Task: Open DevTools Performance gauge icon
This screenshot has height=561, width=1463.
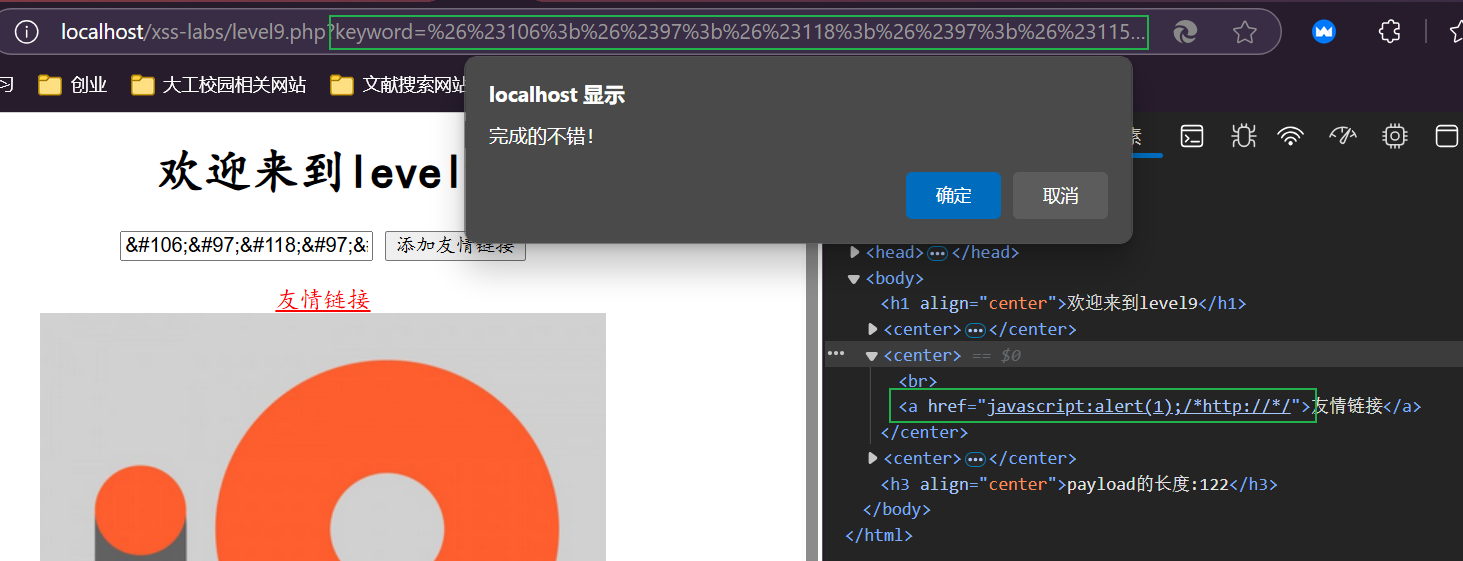Action: tap(1343, 136)
